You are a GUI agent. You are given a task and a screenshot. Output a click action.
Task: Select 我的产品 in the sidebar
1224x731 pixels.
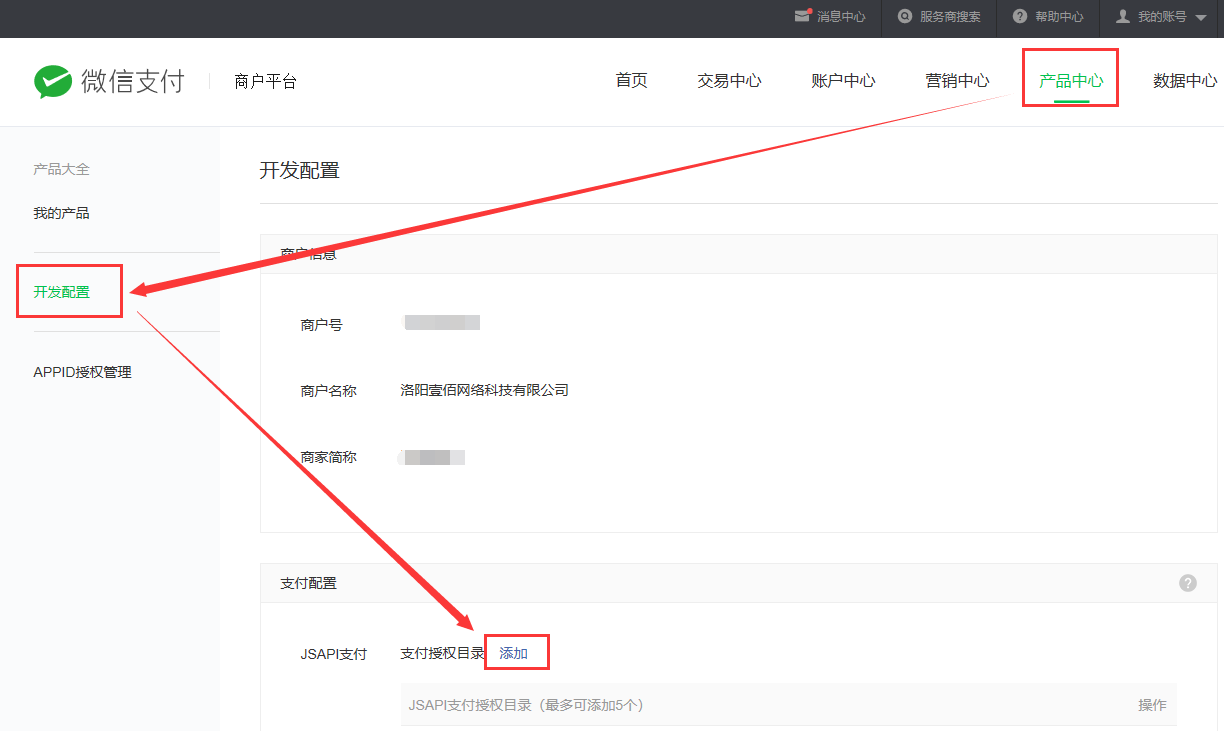pos(61,213)
